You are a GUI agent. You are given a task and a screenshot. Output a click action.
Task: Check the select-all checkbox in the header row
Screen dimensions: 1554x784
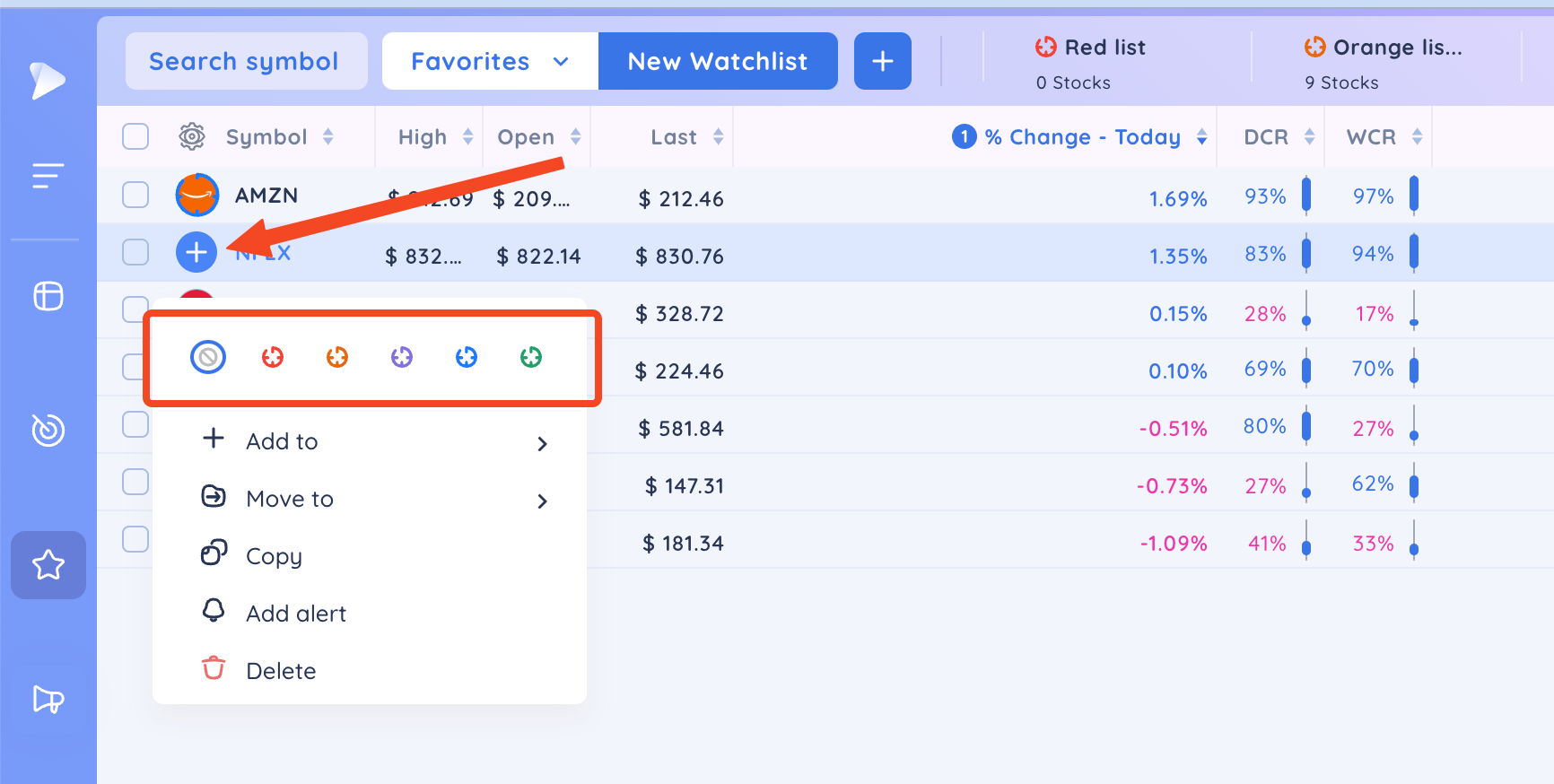(x=135, y=136)
